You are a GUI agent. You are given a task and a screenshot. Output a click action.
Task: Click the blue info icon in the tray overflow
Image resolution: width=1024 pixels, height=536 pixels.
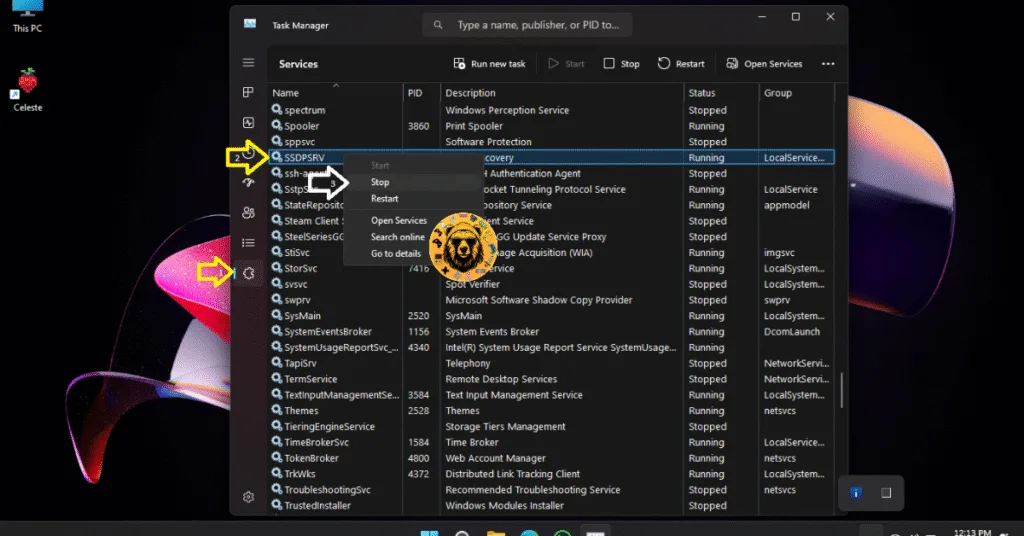[856, 493]
